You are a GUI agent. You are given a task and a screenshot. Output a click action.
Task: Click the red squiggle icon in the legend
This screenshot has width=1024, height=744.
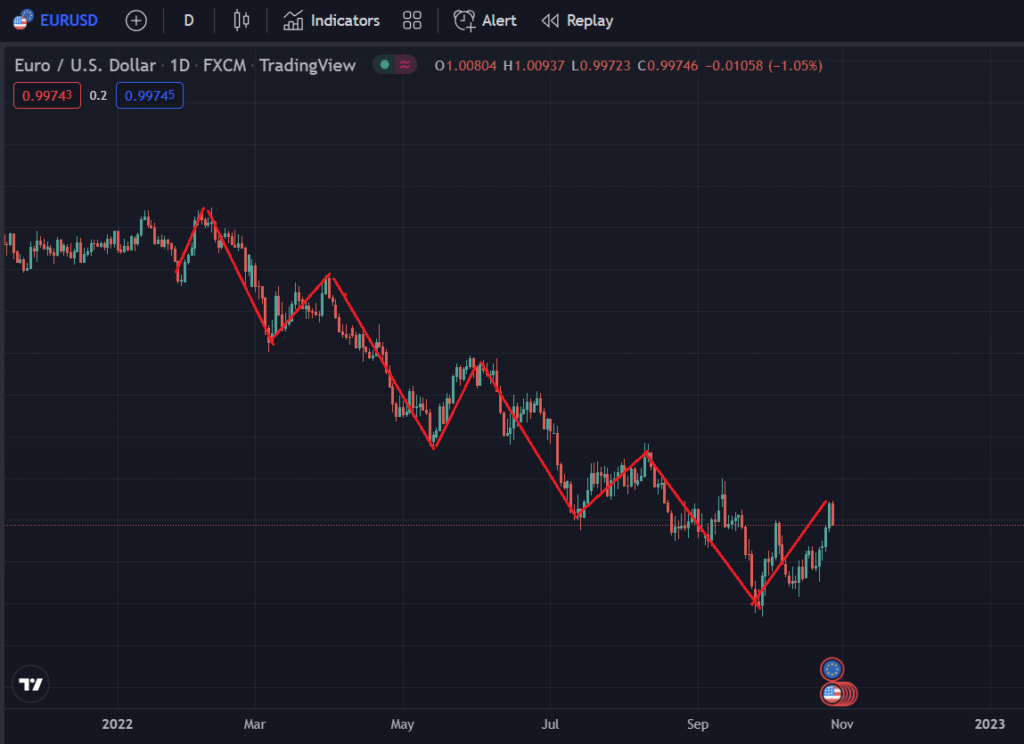point(406,63)
